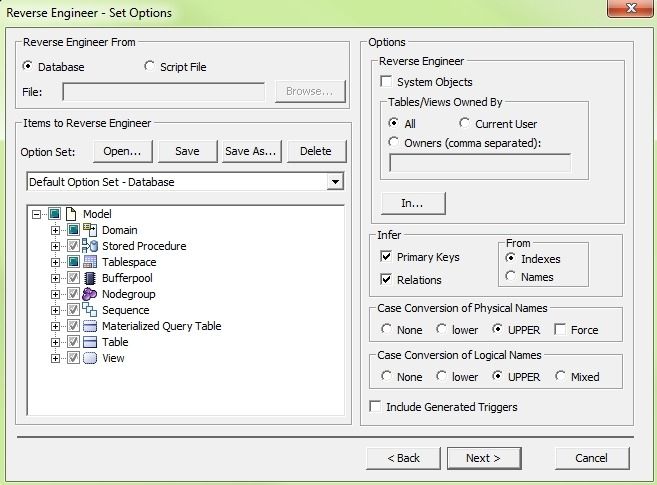The height and width of the screenshot is (485, 657).
Task: Click the Owners comma separated text field
Action: pos(480,163)
